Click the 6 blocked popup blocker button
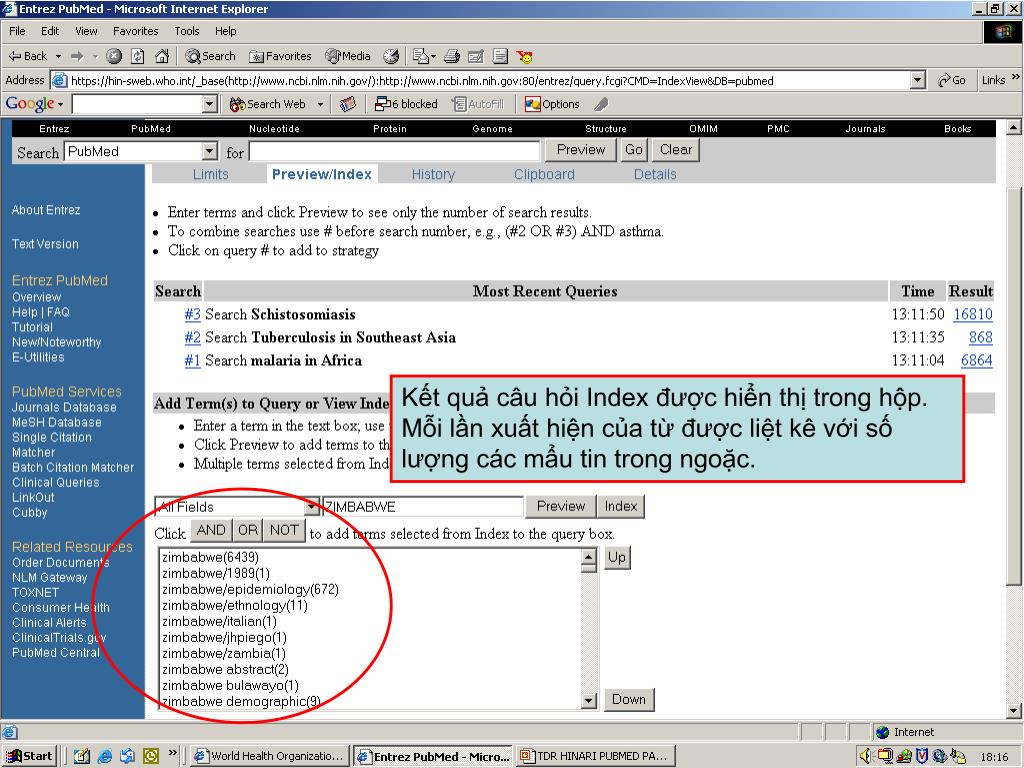This screenshot has height=768, width=1024. tap(406, 104)
